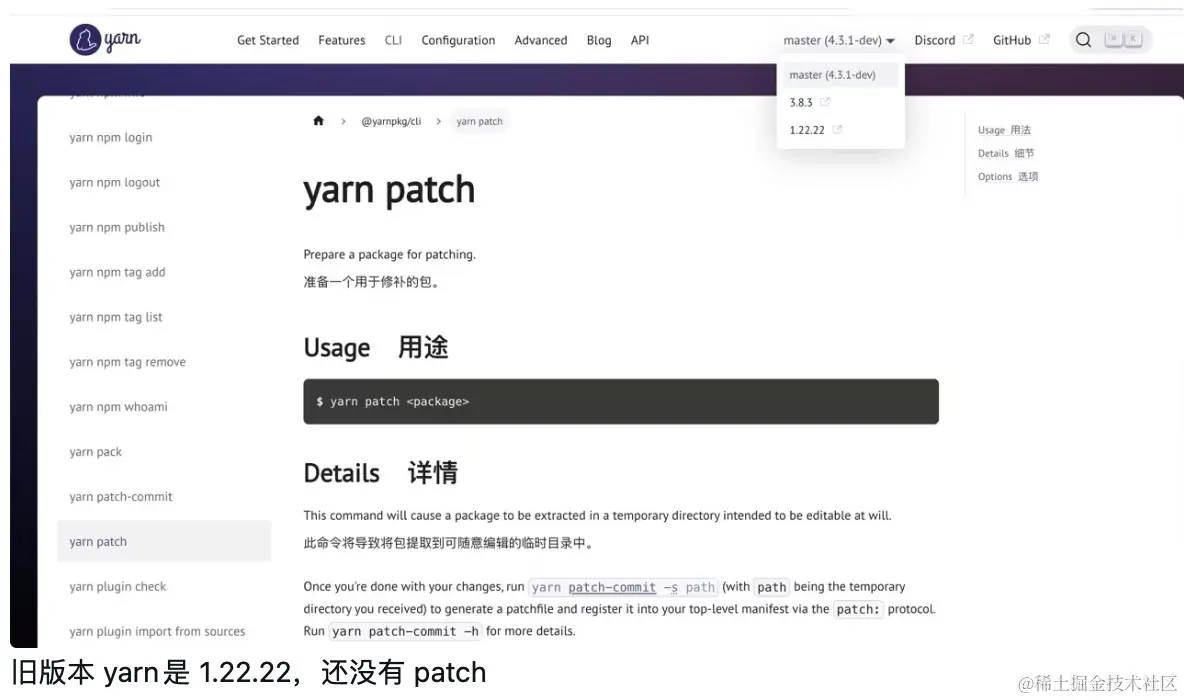Click external link icon beside 3.8.3
This screenshot has height=700, width=1184.
click(x=825, y=102)
